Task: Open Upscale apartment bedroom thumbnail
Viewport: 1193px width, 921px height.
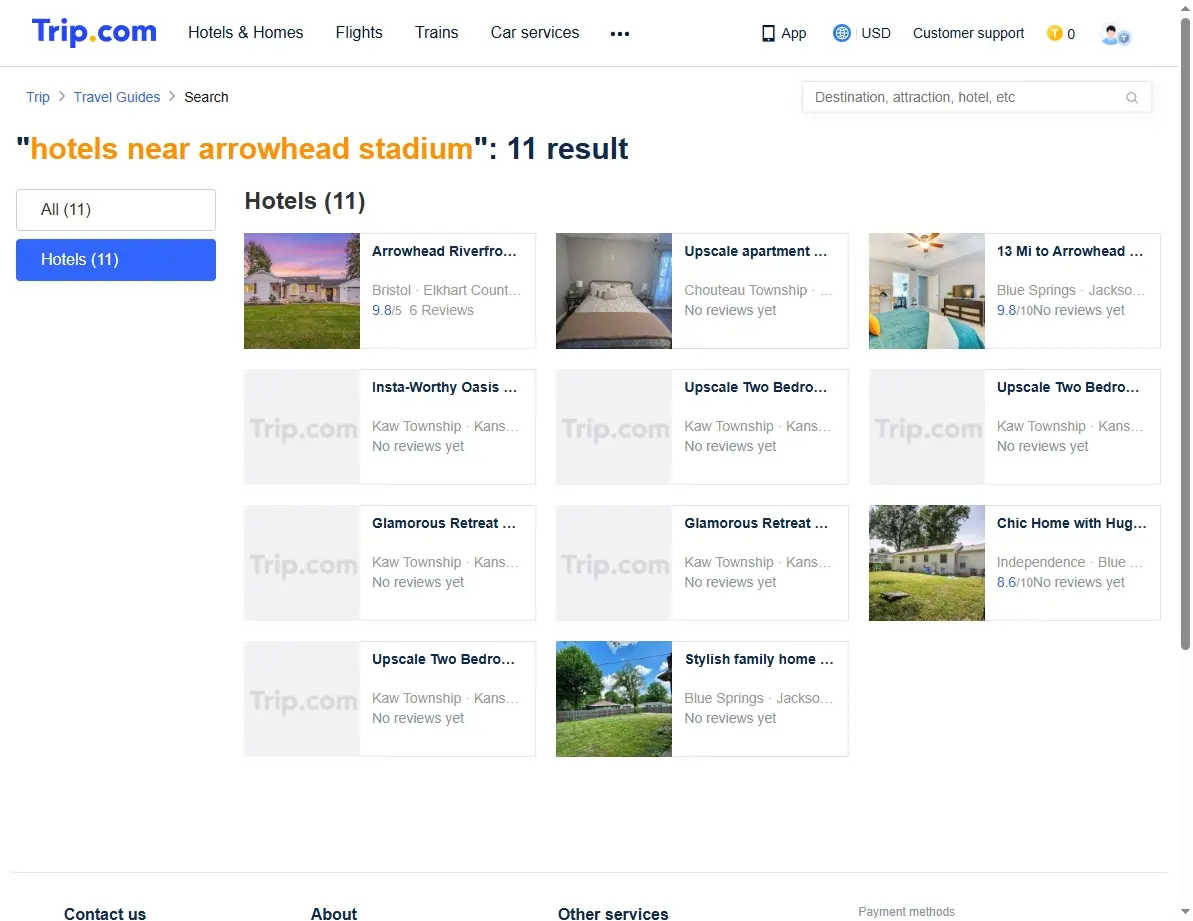Action: coord(614,291)
